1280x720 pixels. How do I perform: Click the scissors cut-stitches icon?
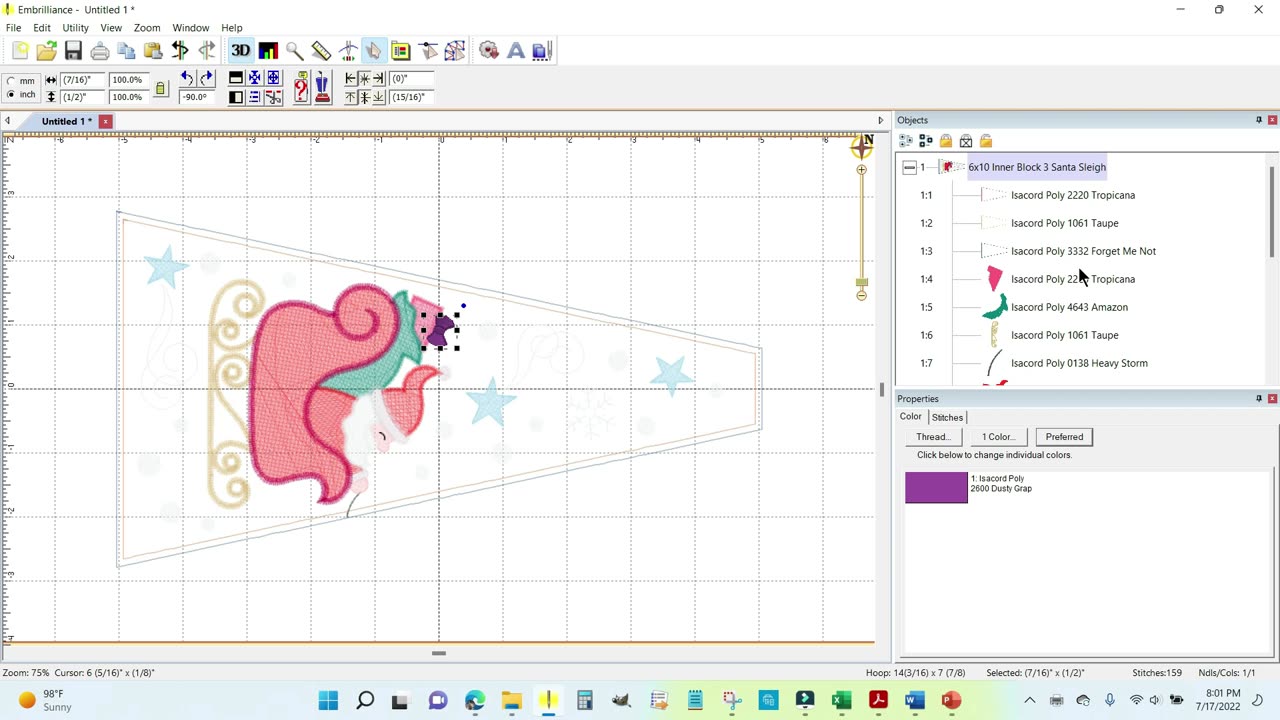click(x=273, y=97)
